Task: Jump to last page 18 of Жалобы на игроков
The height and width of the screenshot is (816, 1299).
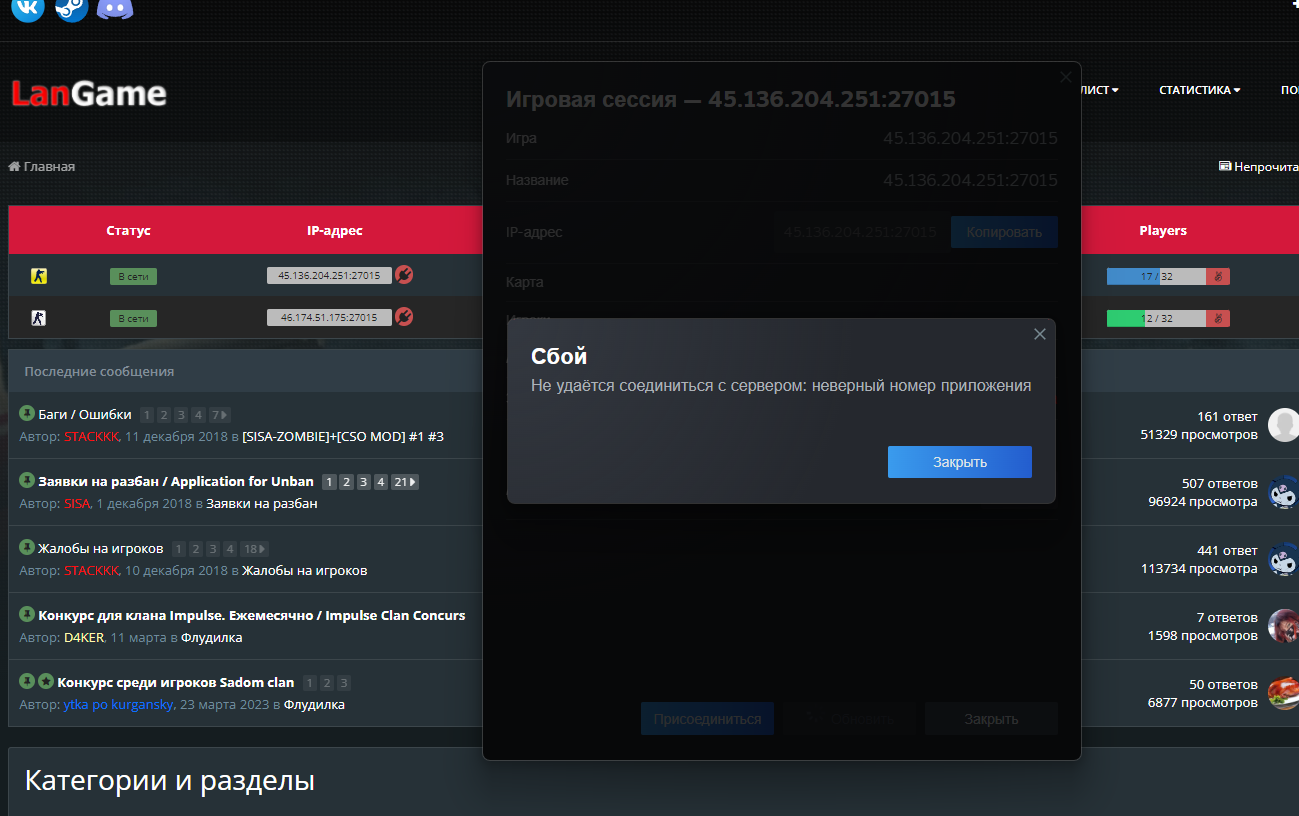Action: coord(254,549)
